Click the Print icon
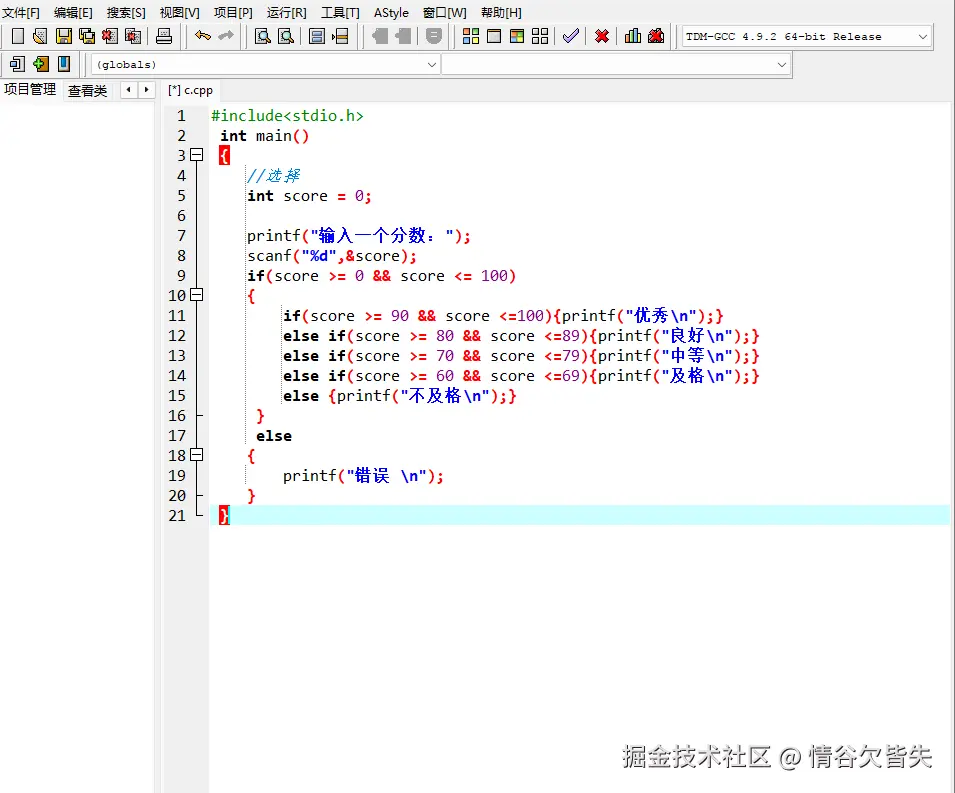The width and height of the screenshot is (955, 793). [164, 37]
